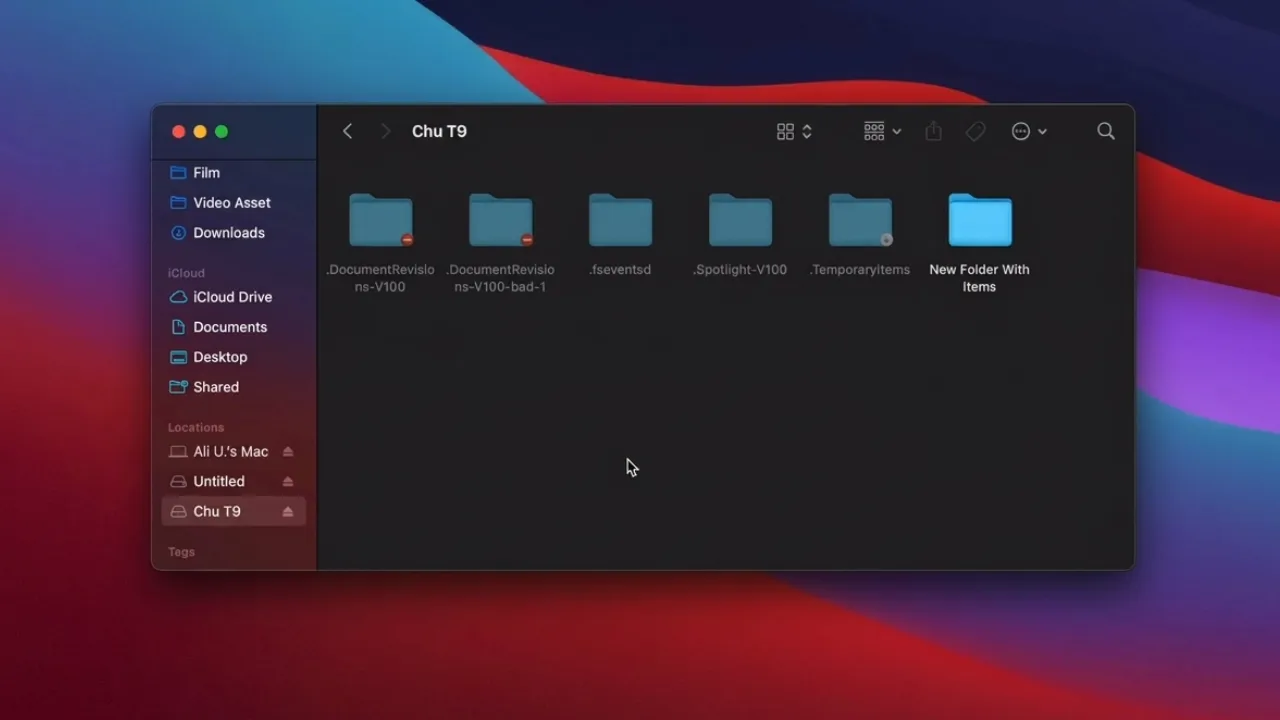
Task: Click the '.fseventsd' name label
Action: [620, 270]
